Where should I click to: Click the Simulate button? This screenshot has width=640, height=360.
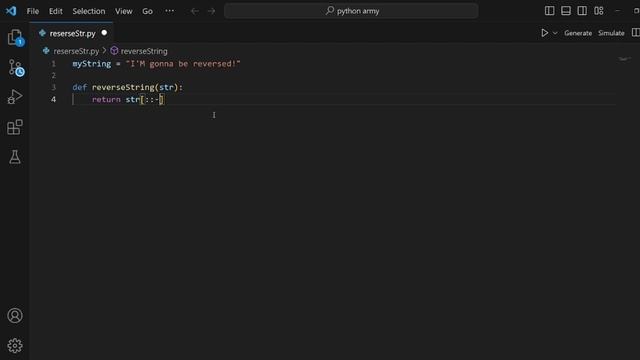611,33
